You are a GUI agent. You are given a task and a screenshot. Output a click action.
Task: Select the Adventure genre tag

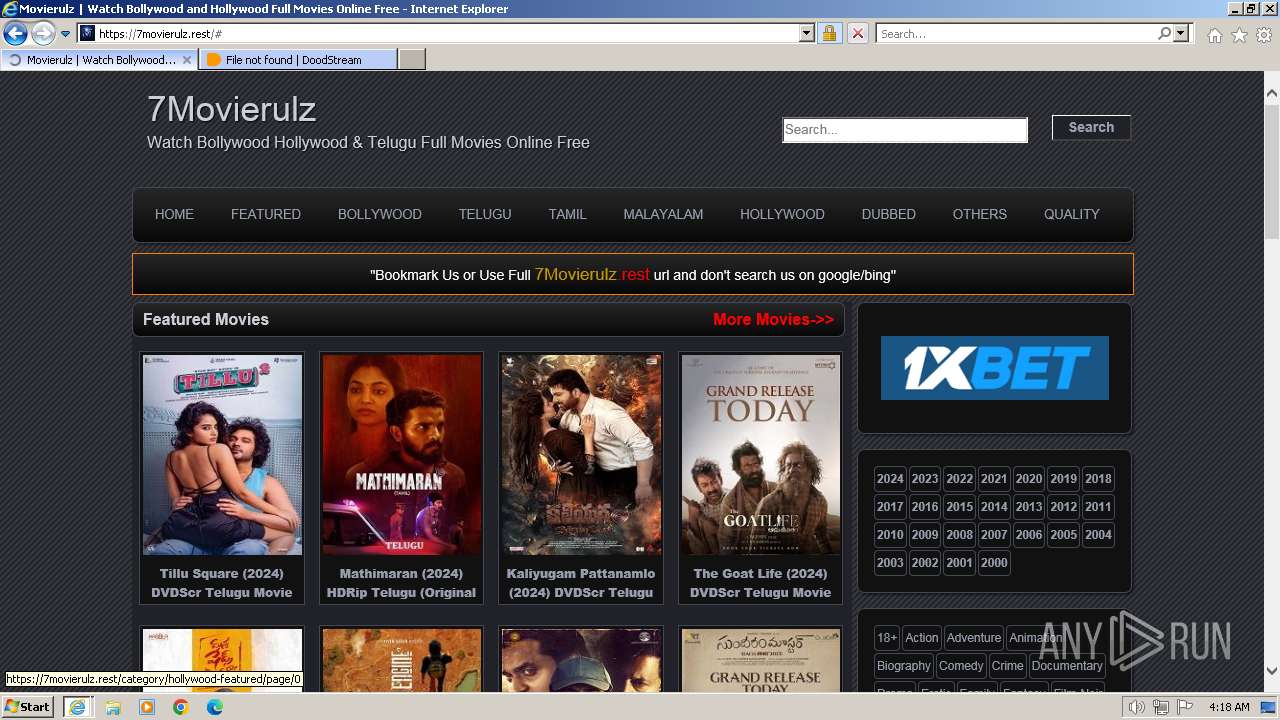974,638
